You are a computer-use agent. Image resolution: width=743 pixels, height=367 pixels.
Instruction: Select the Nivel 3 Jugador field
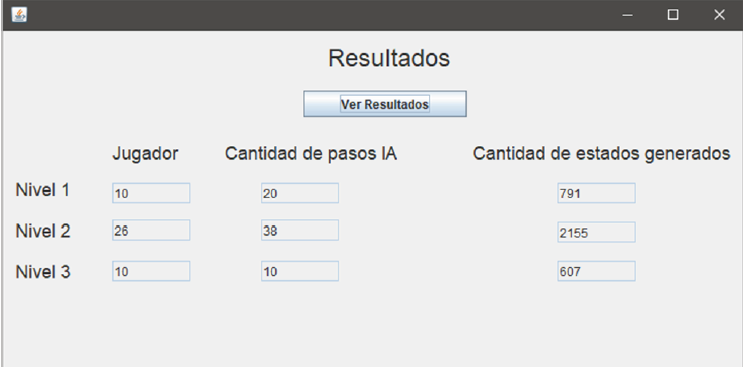pos(151,271)
